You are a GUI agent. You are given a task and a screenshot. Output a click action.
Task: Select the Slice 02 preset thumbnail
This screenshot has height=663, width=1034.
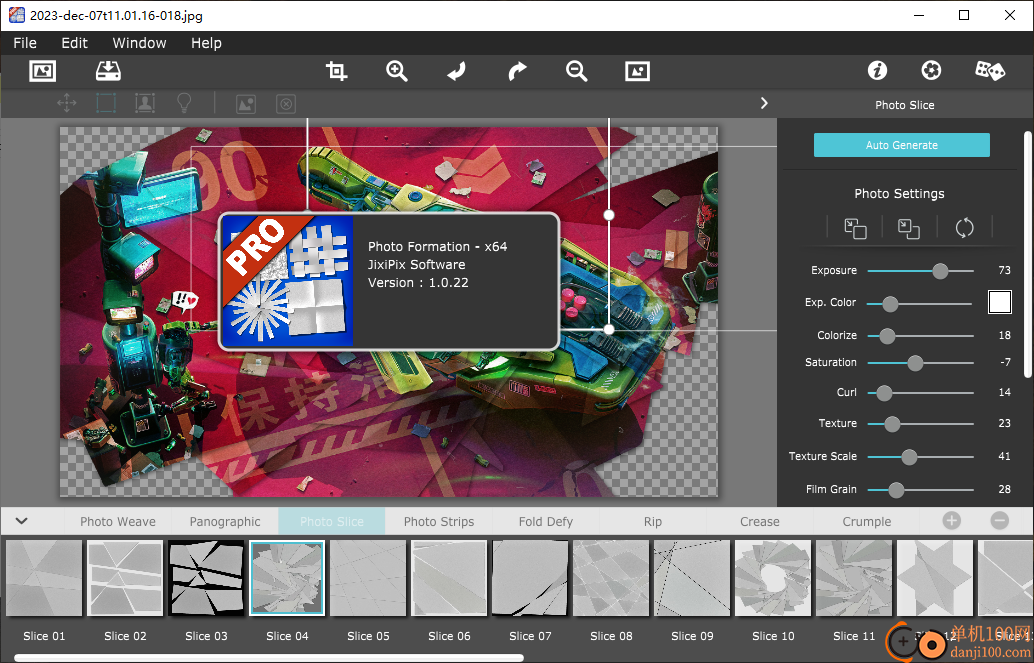point(125,578)
